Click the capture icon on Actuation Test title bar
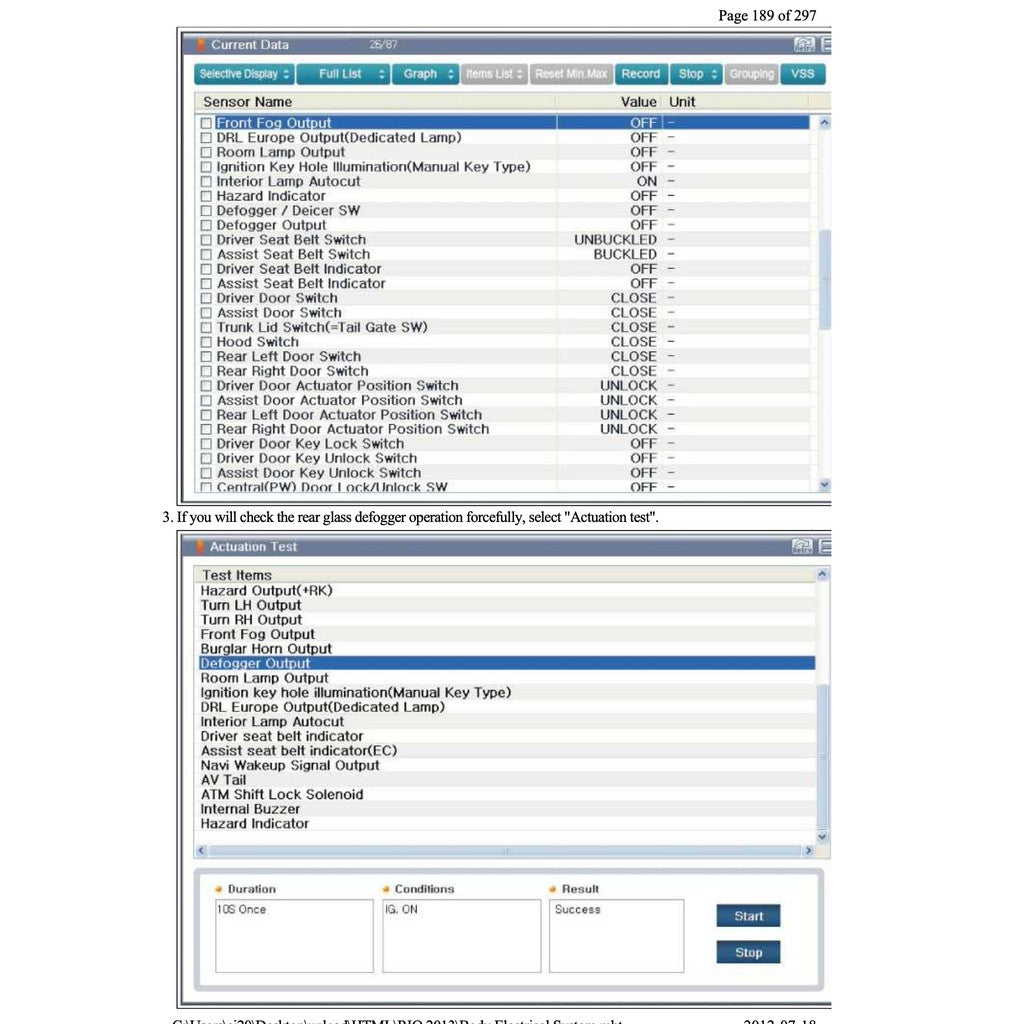Image resolution: width=1024 pixels, height=1024 pixels. [803, 546]
